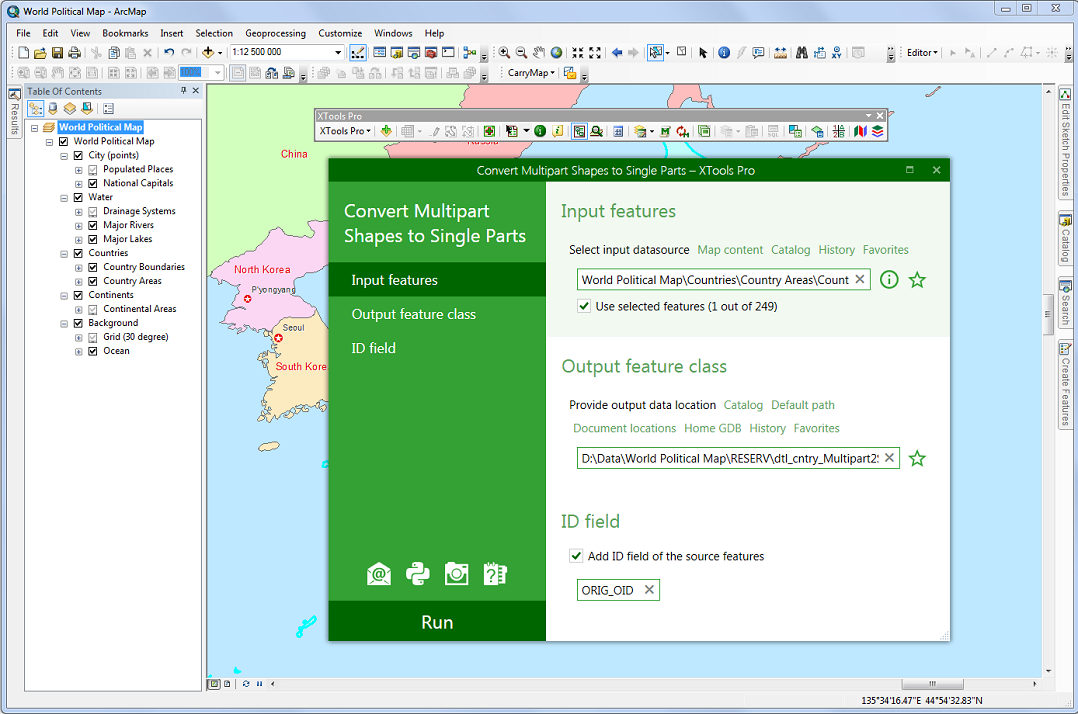The image size is (1078, 714).
Task: Click the camera snapshot icon in XTools dialog
Action: [456, 574]
